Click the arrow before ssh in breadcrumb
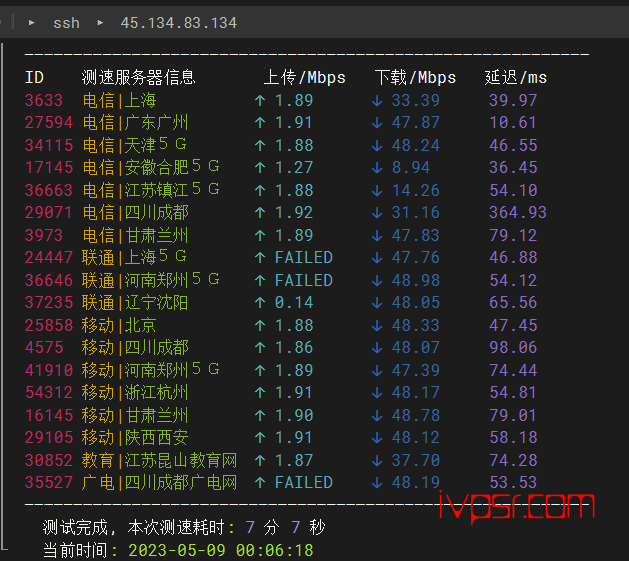 (x=31, y=23)
